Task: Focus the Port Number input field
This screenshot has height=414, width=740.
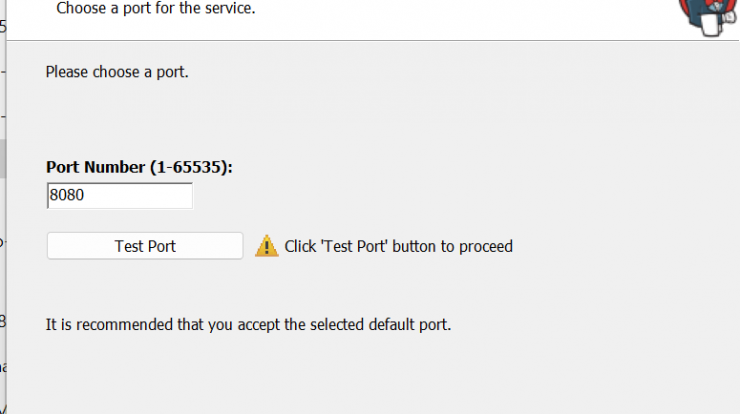Action: pos(120,195)
